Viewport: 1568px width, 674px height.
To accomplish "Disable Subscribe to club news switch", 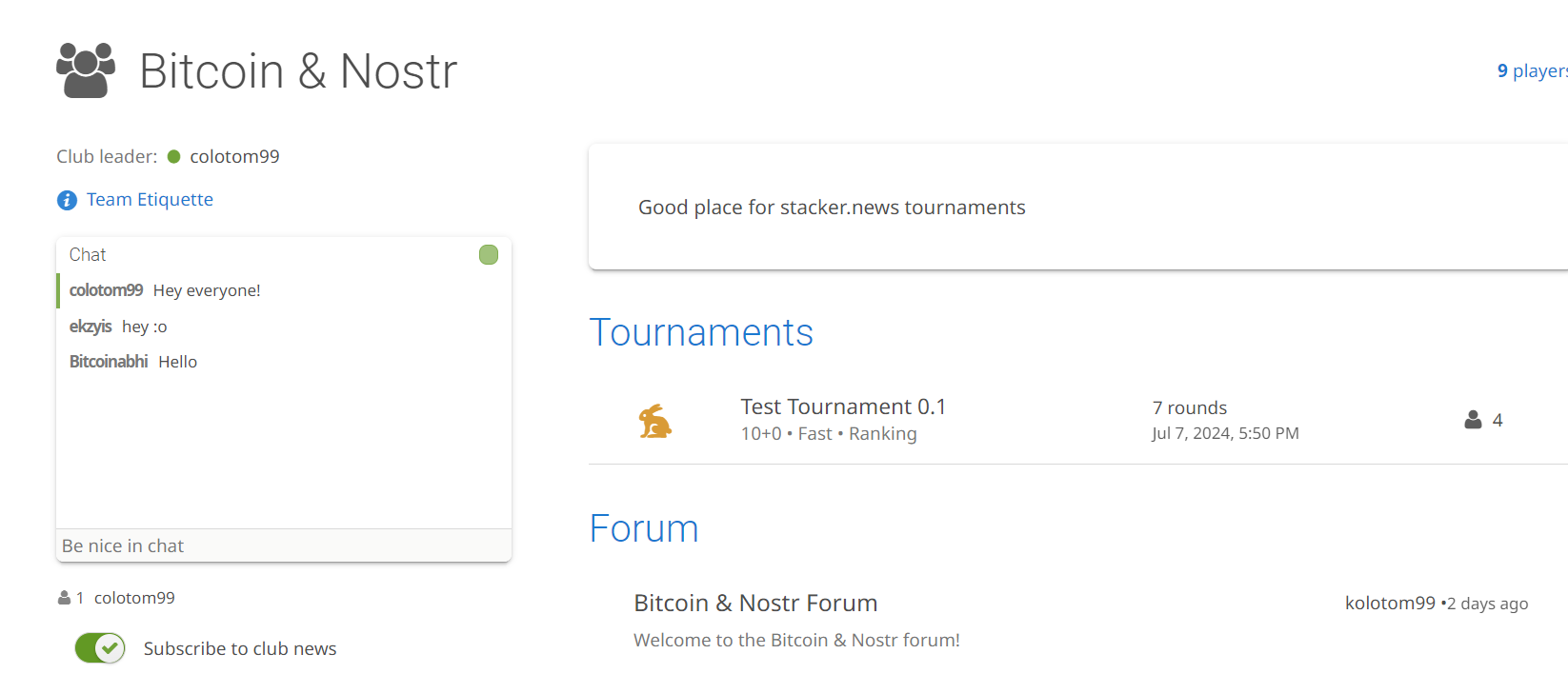I will pyautogui.click(x=100, y=648).
